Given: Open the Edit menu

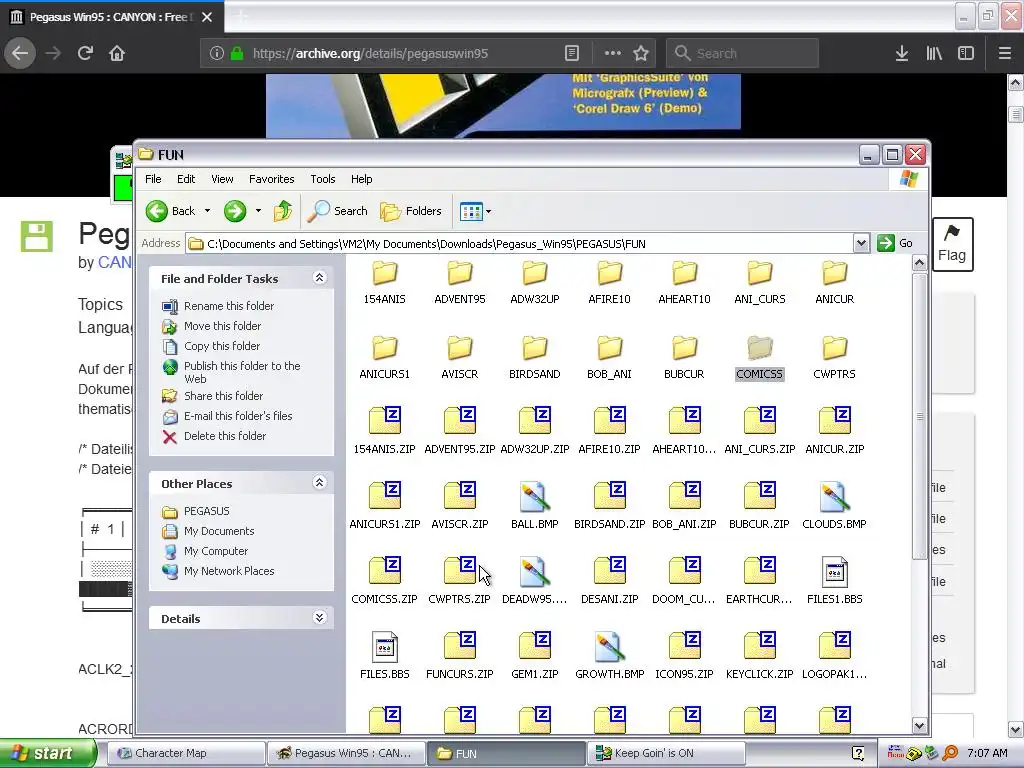Looking at the screenshot, I should [x=185, y=179].
